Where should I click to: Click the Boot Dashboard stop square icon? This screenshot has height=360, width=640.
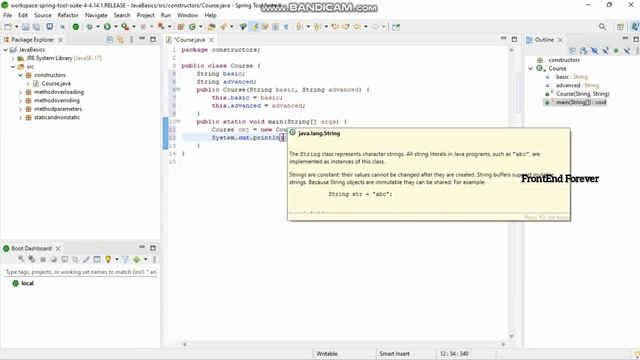(43, 260)
